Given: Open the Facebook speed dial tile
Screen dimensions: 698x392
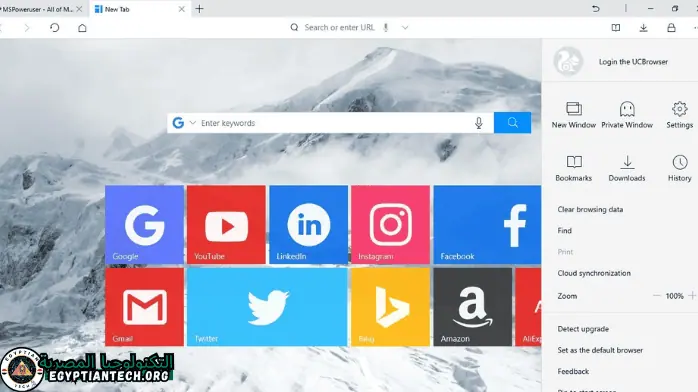Looking at the screenshot, I should coord(487,225).
